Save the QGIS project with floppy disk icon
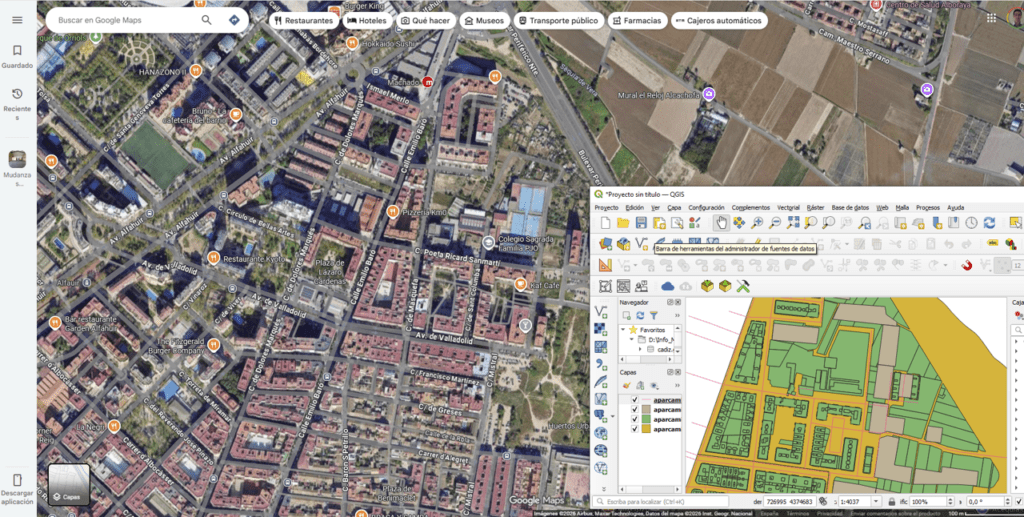Image resolution: width=1024 pixels, height=517 pixels. (x=641, y=223)
